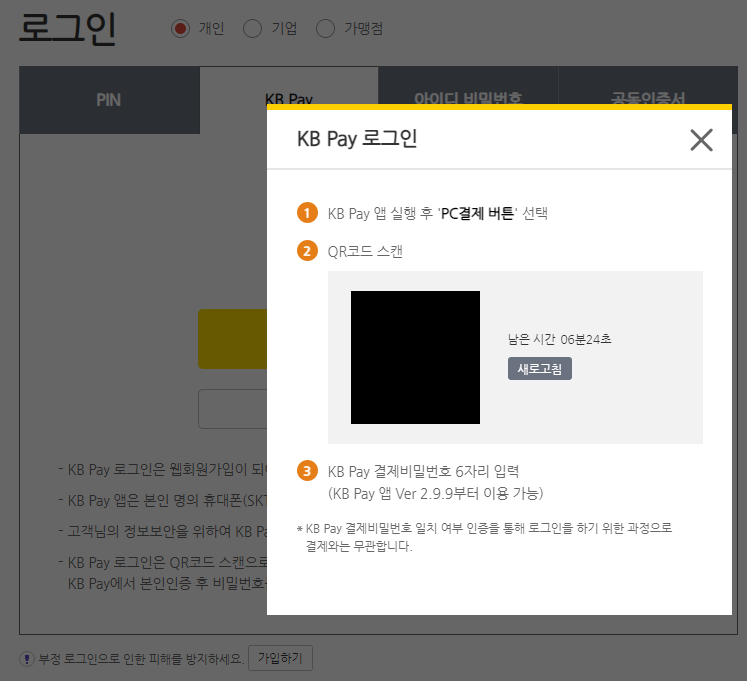Select the 개인 radio button

180,29
